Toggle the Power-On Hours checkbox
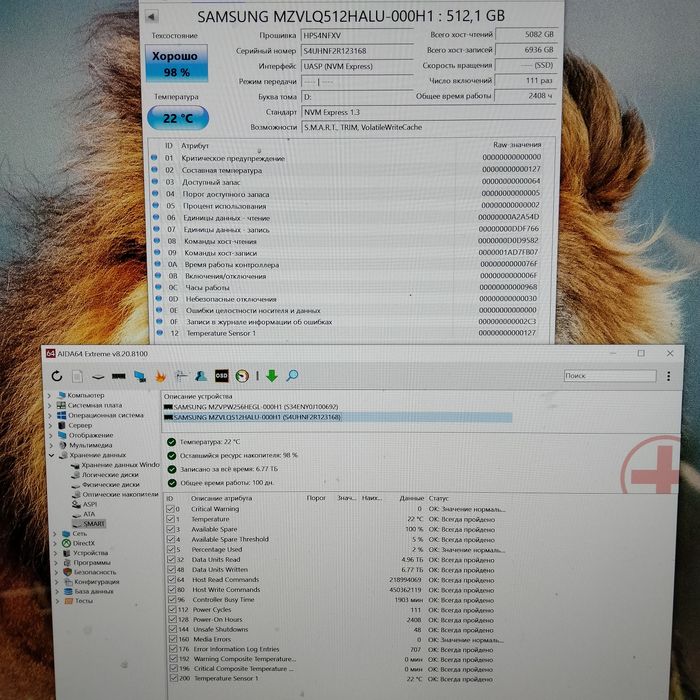 [x=172, y=619]
